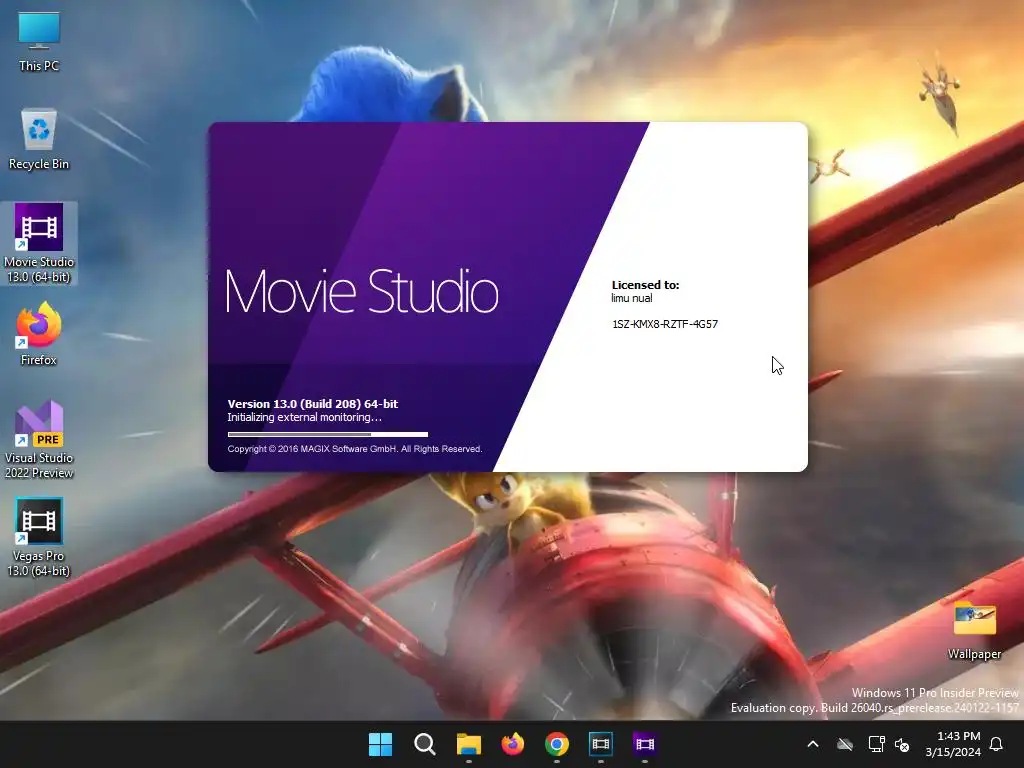
Task: Open the Windows Start menu
Action: pos(380,744)
